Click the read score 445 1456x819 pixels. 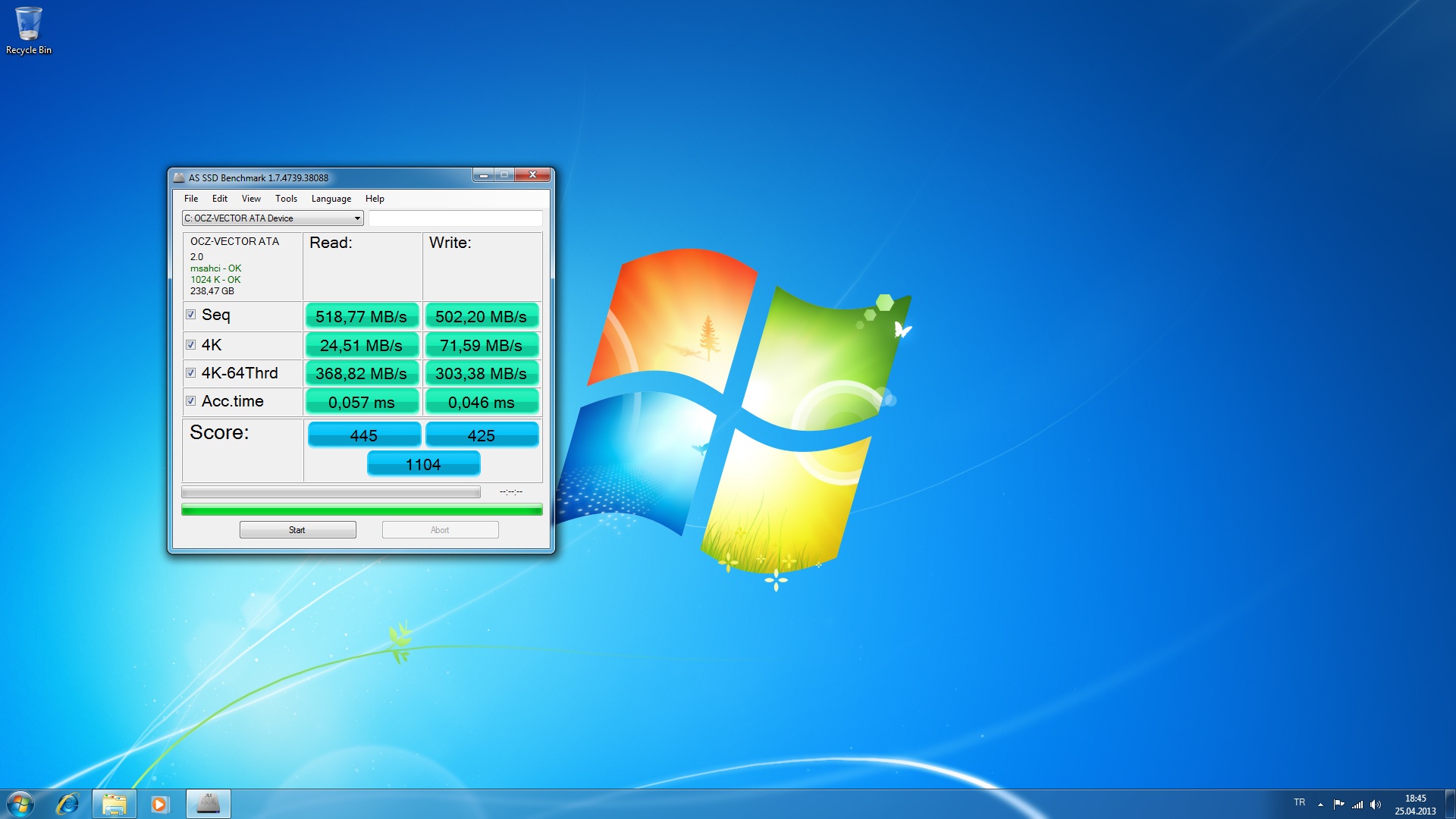point(364,435)
